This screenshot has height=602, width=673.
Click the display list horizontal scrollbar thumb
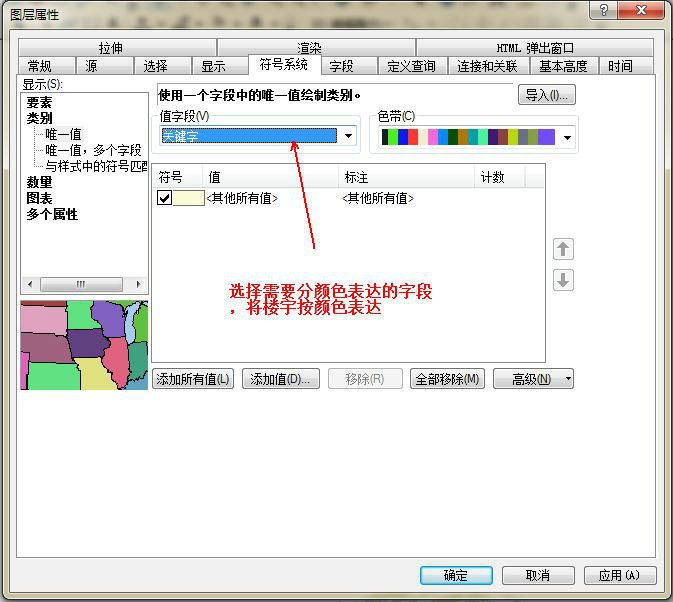click(81, 284)
